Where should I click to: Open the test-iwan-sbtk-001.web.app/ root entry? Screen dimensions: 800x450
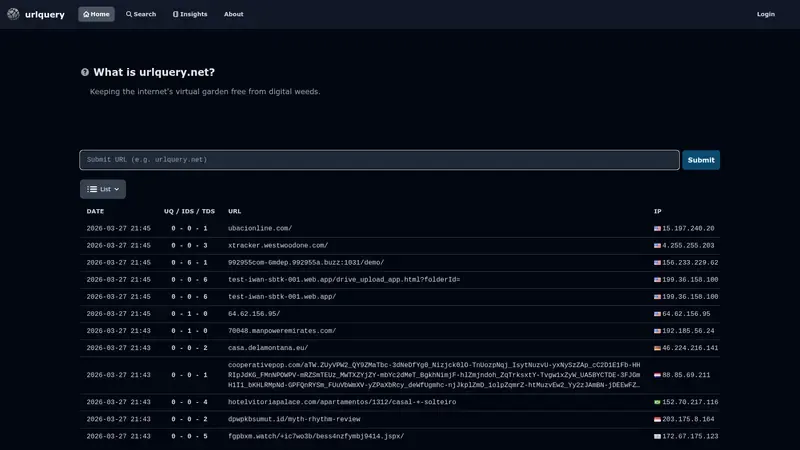tap(282, 297)
